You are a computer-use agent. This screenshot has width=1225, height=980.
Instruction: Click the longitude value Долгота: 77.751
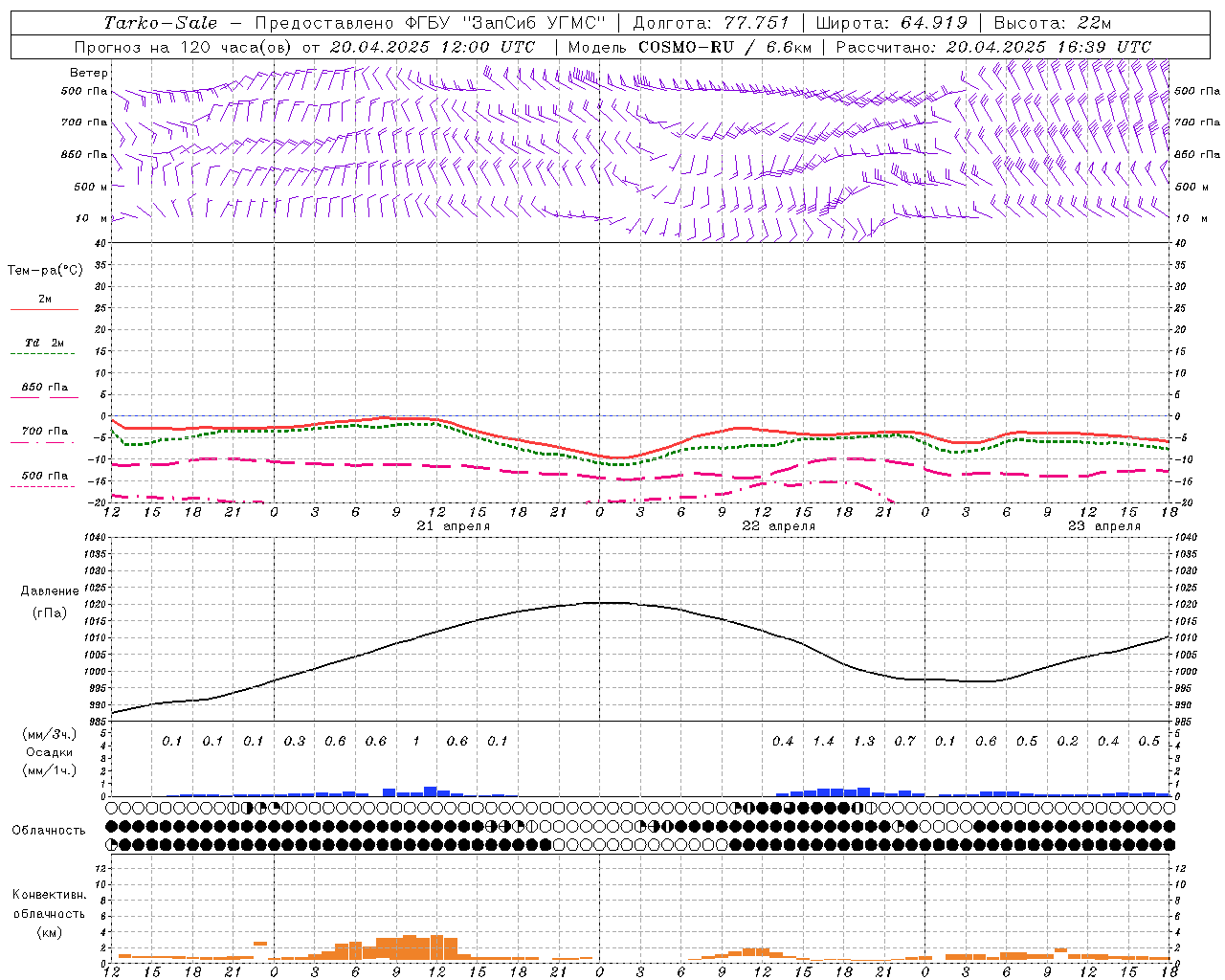click(x=711, y=23)
